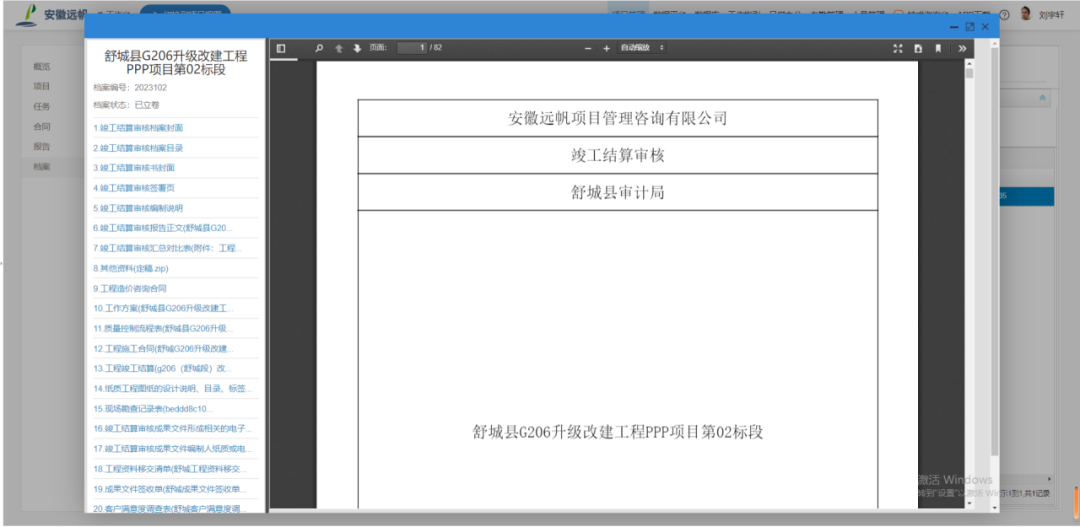Open 9.工程造价咨询合同 file link

click(x=130, y=288)
